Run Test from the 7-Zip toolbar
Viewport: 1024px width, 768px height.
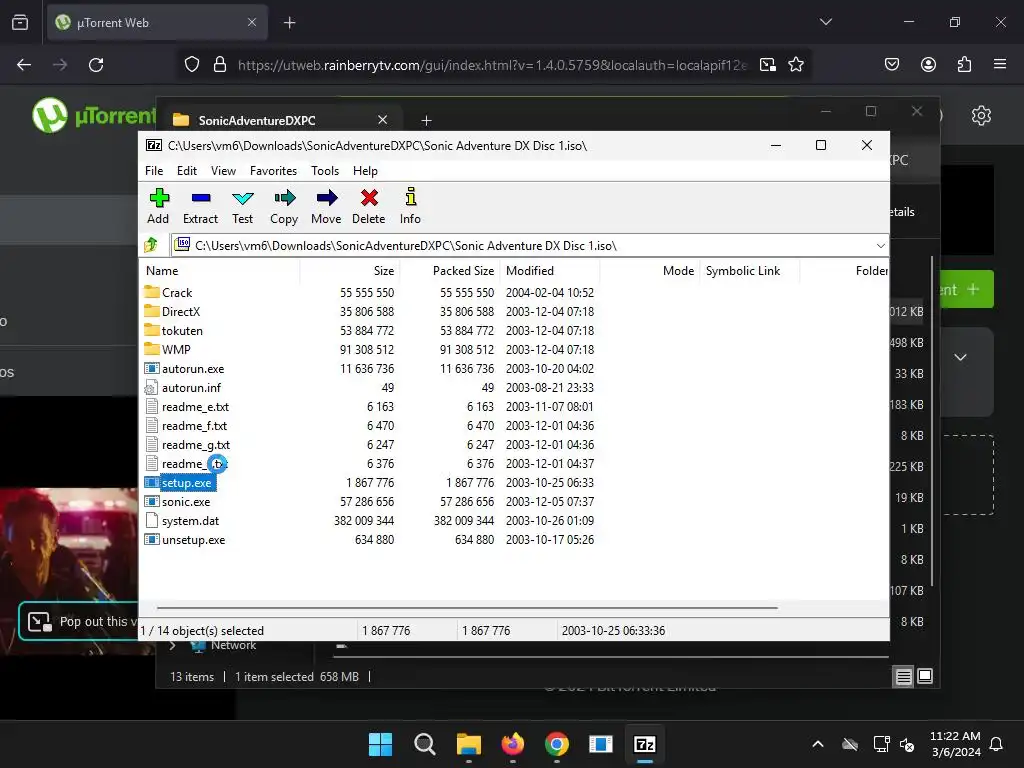pyautogui.click(x=242, y=206)
